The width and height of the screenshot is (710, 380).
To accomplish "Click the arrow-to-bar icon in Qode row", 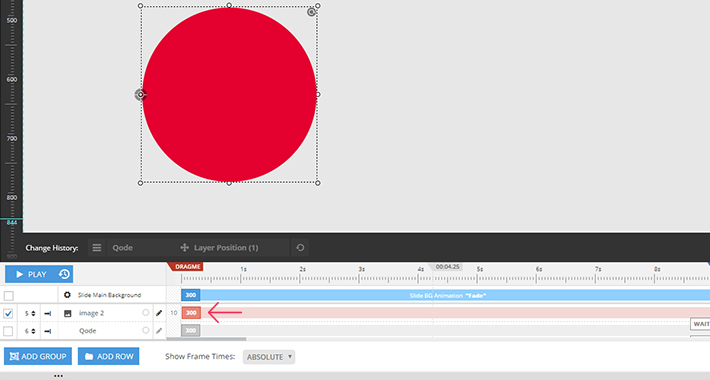I will tap(48, 331).
